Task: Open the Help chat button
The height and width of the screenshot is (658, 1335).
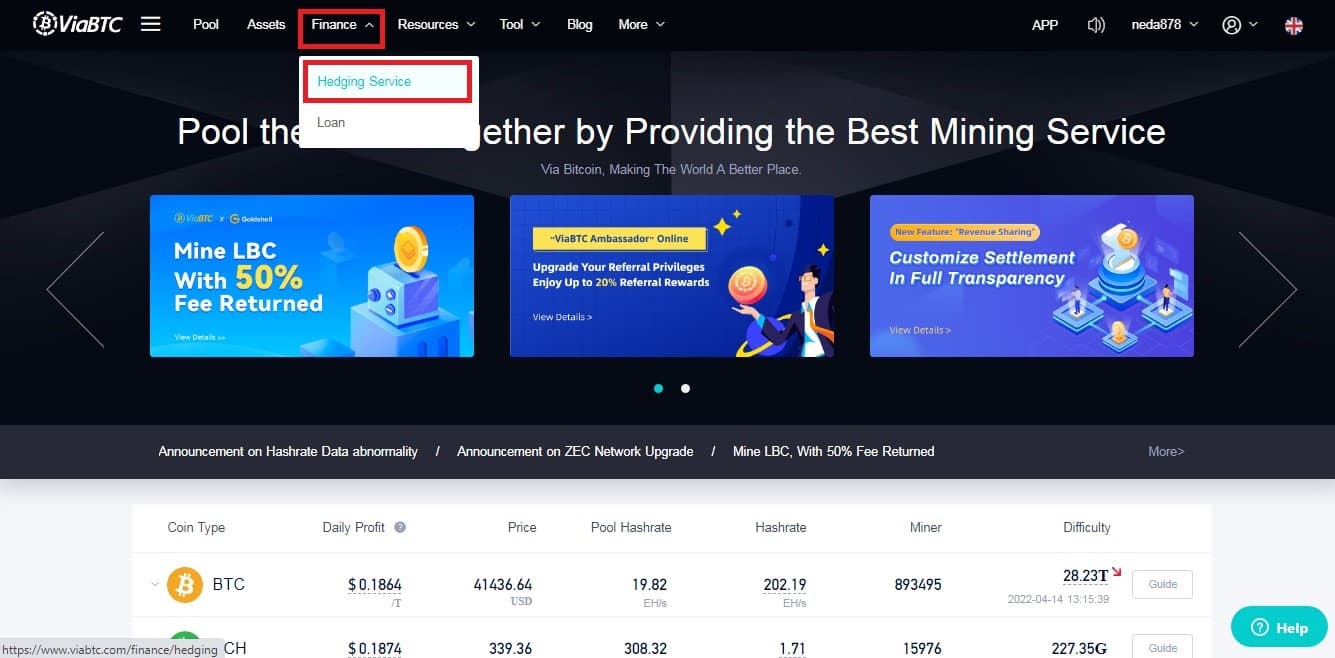Action: [1278, 627]
